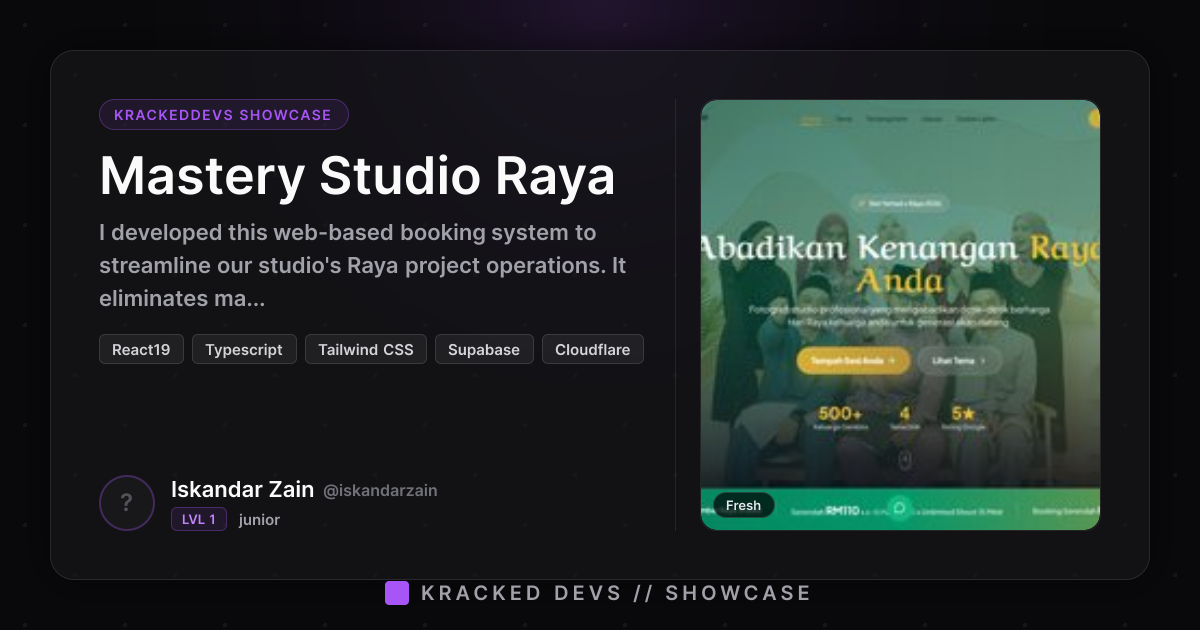The image size is (1200, 630).
Task: Open Iskandar Zain's profile name
Action: click(x=242, y=489)
